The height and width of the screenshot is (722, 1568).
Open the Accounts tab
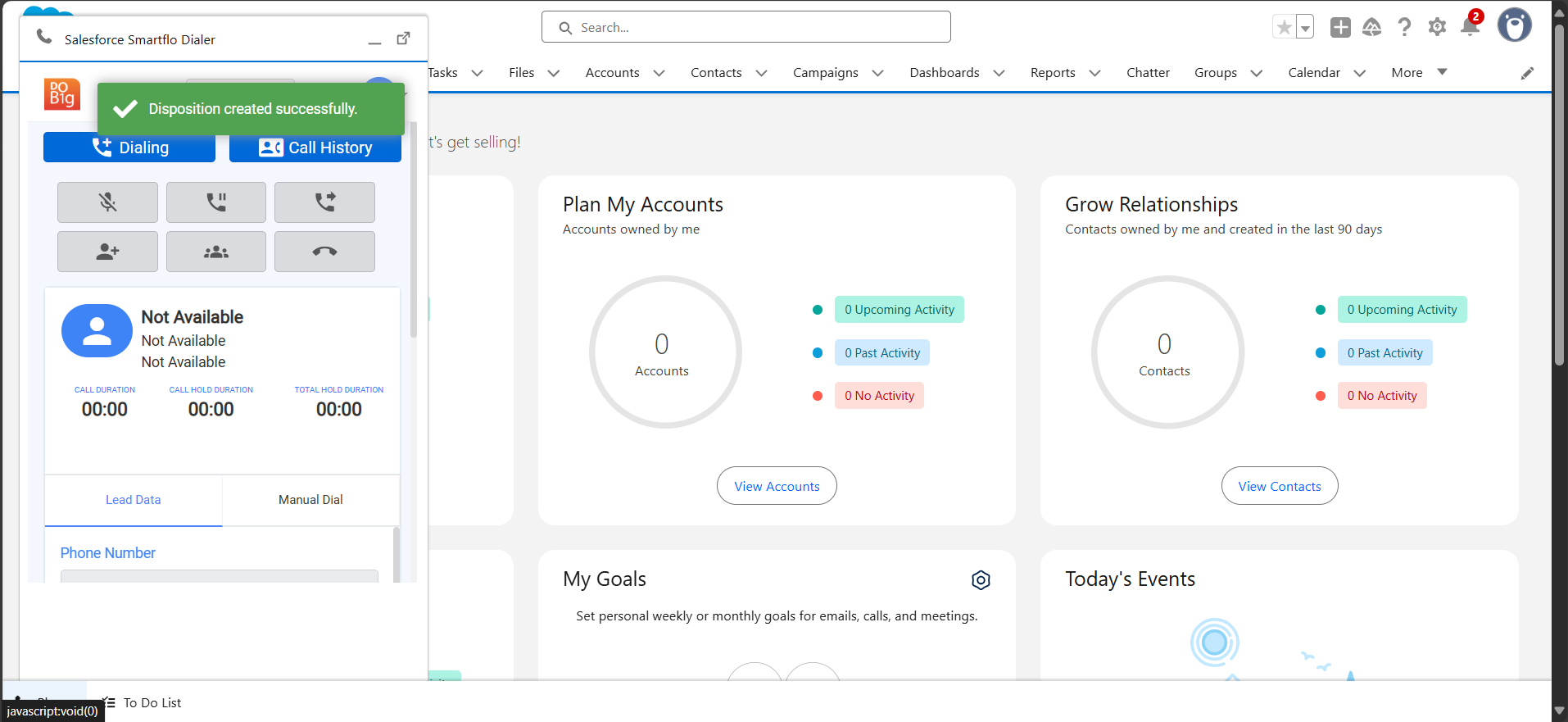pyautogui.click(x=612, y=72)
